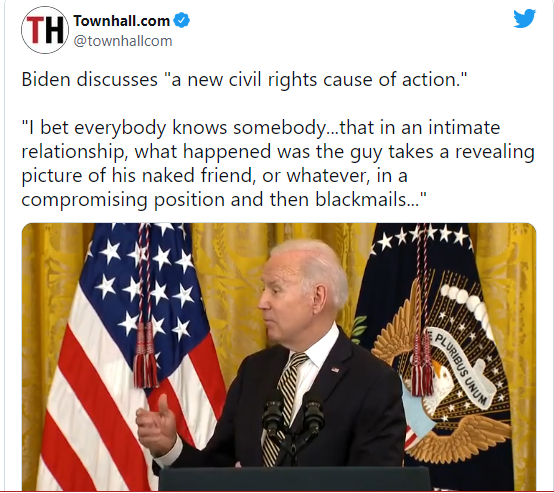Screen dimensions: 554x493
Task: Click the red tassels hanging on American flag
Action: (x=146, y=355)
